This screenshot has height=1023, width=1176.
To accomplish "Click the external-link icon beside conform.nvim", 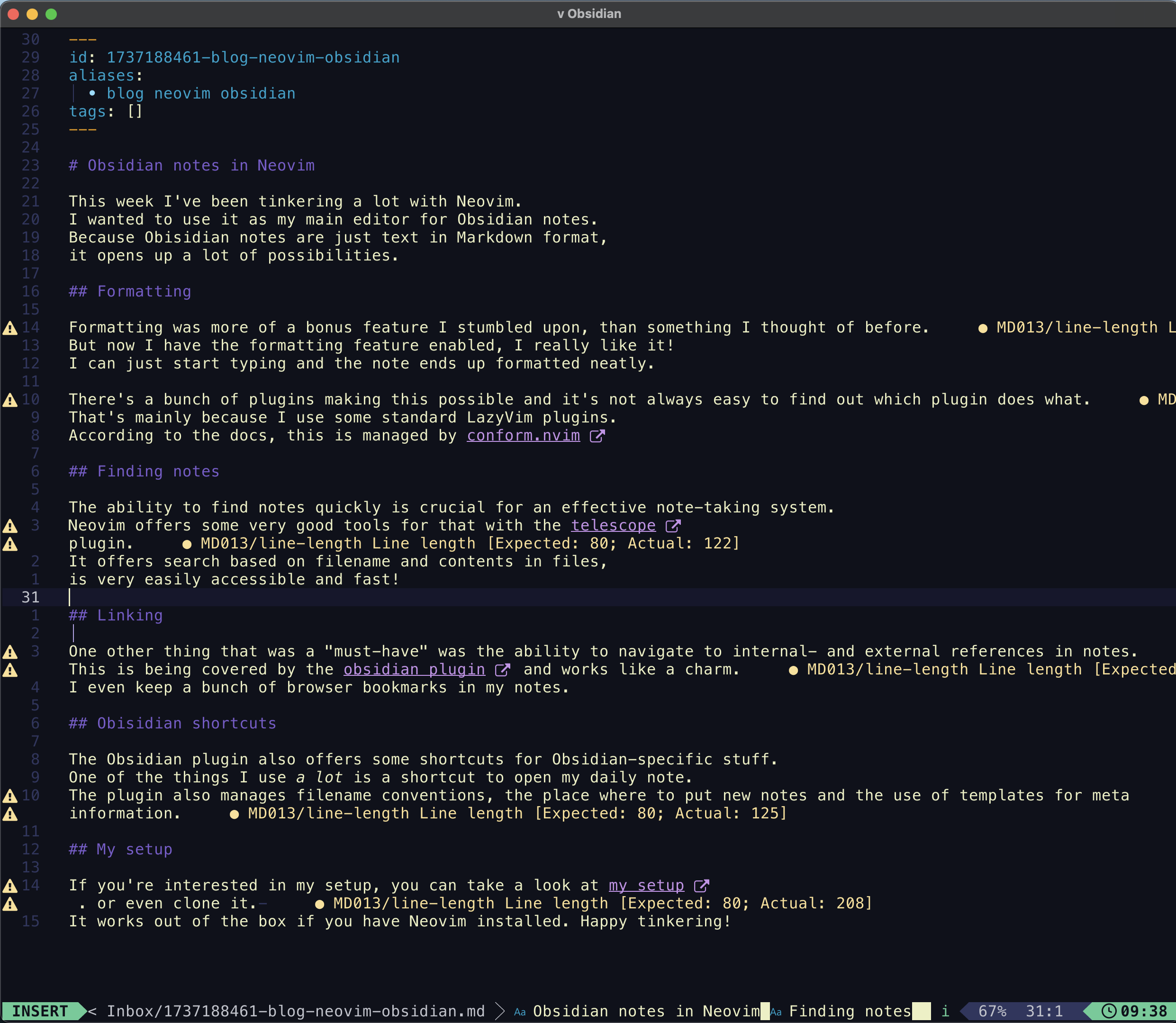I will 597,436.
